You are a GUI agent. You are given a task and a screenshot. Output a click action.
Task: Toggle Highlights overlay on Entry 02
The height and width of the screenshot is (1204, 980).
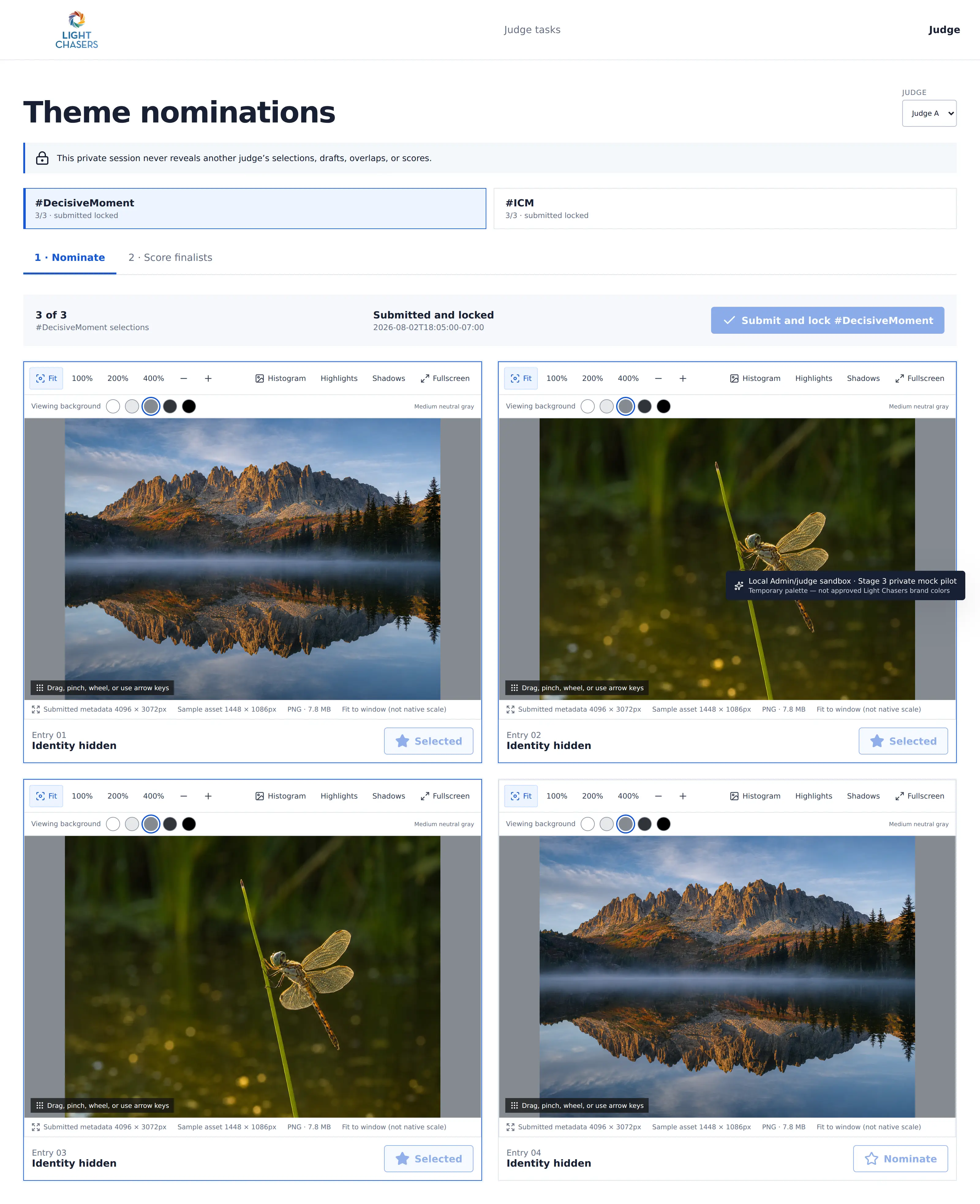click(813, 378)
